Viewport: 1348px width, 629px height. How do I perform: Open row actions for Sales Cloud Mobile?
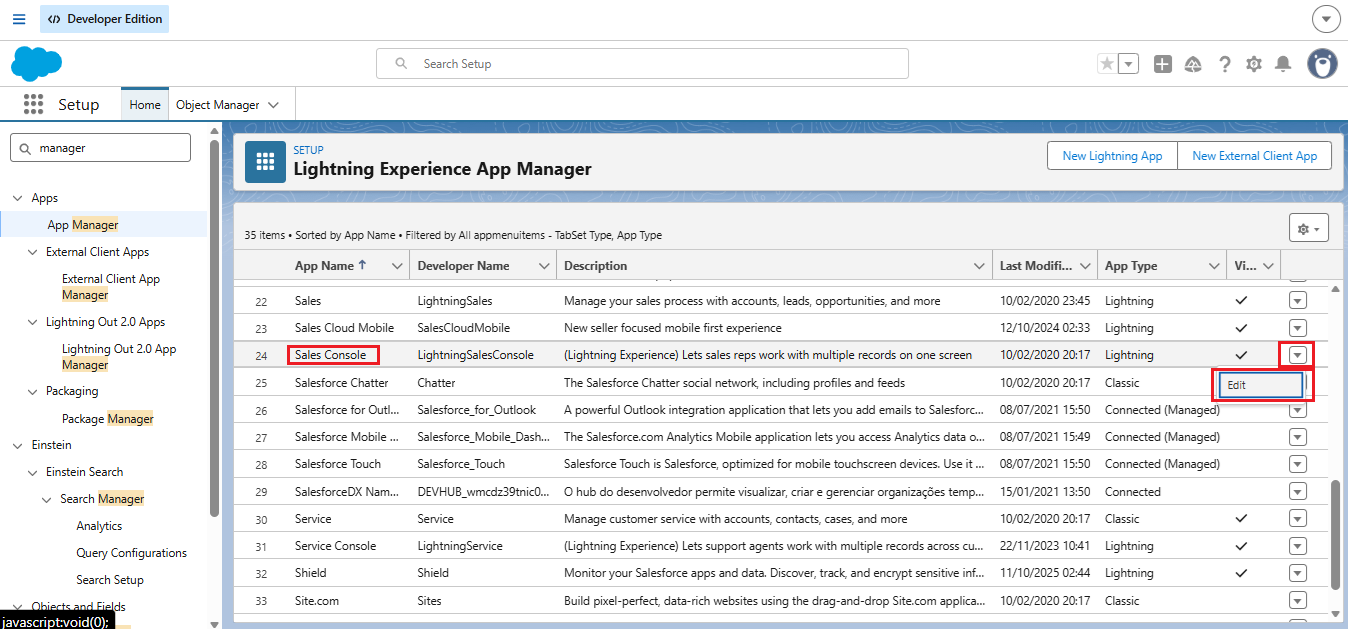(1298, 327)
